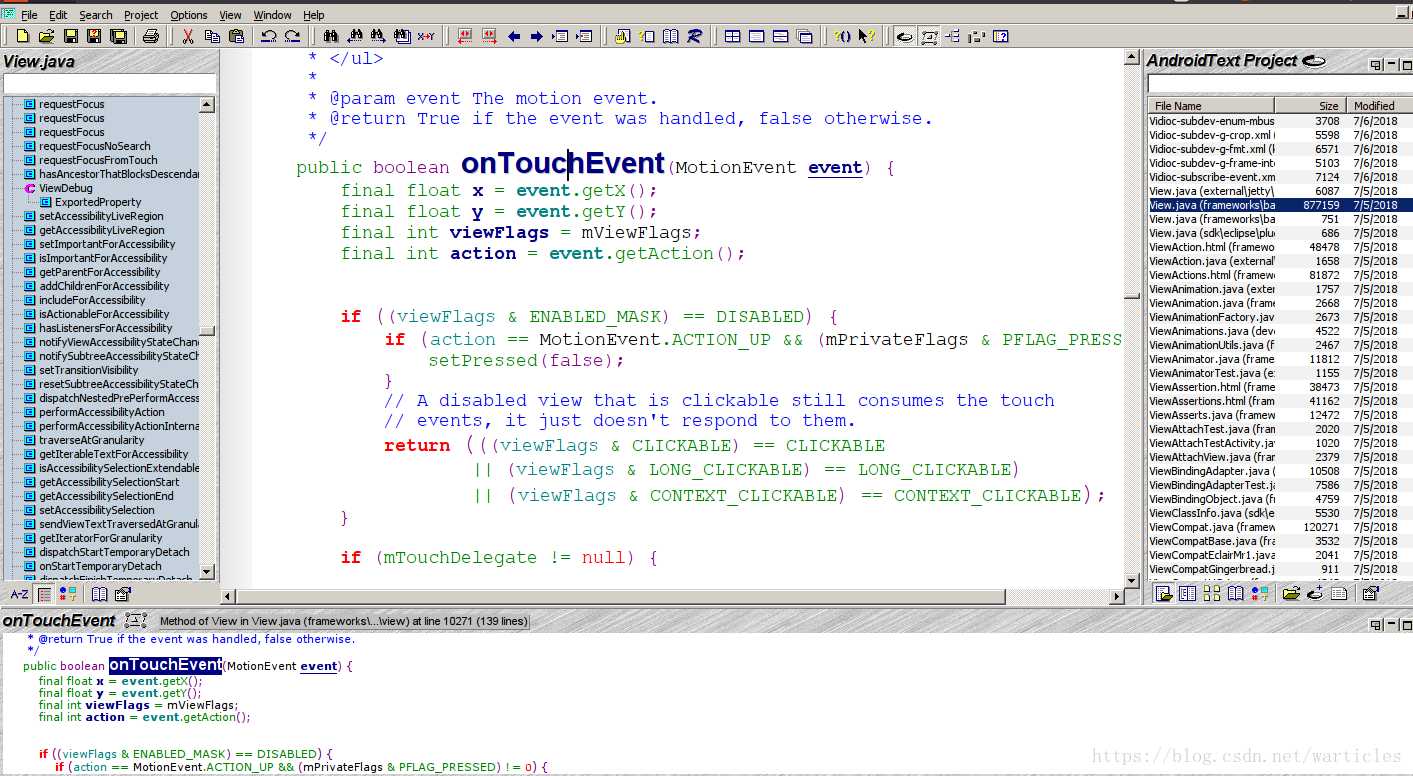Click the context Help pointer-question icon

[866, 36]
